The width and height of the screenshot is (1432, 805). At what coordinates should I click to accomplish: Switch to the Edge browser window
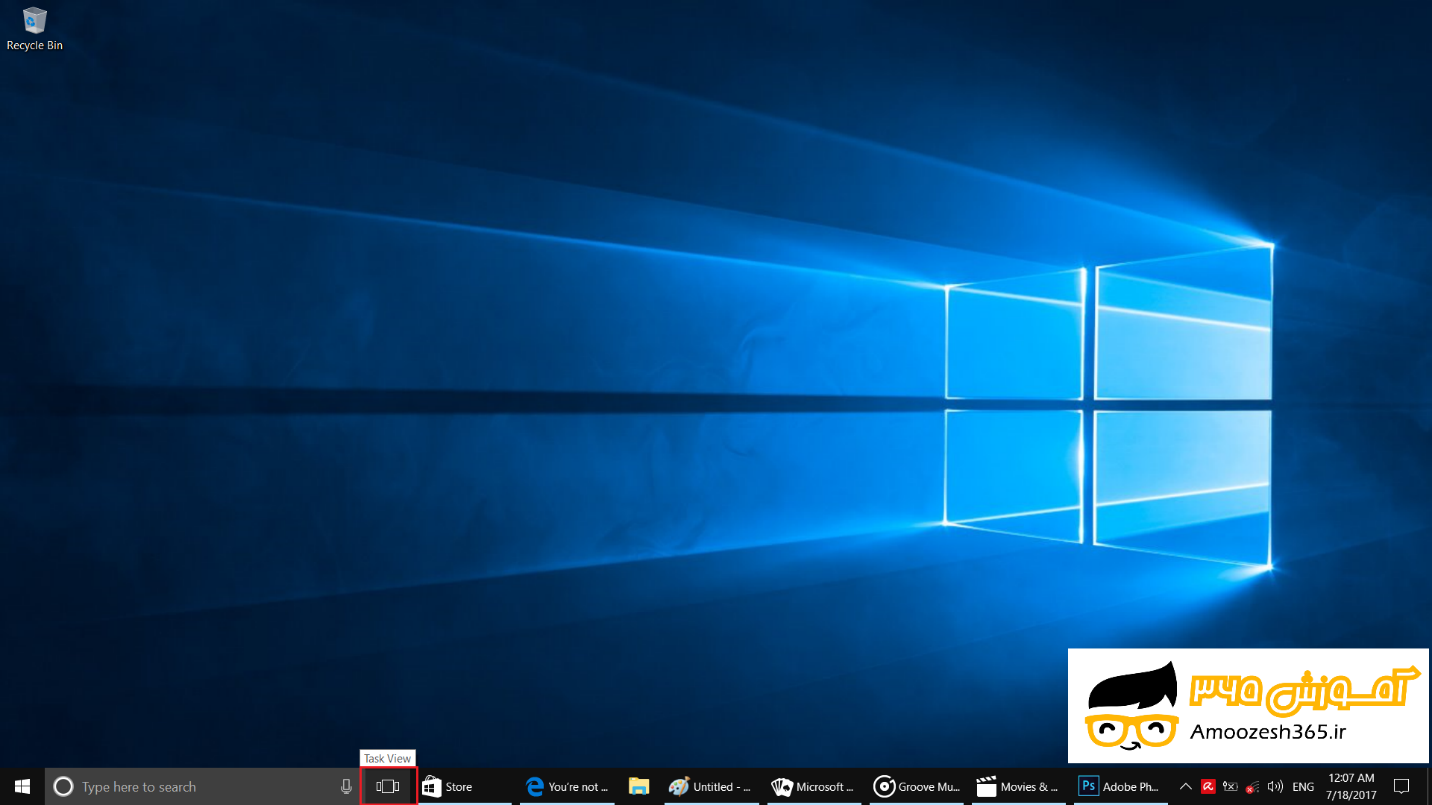click(x=567, y=787)
